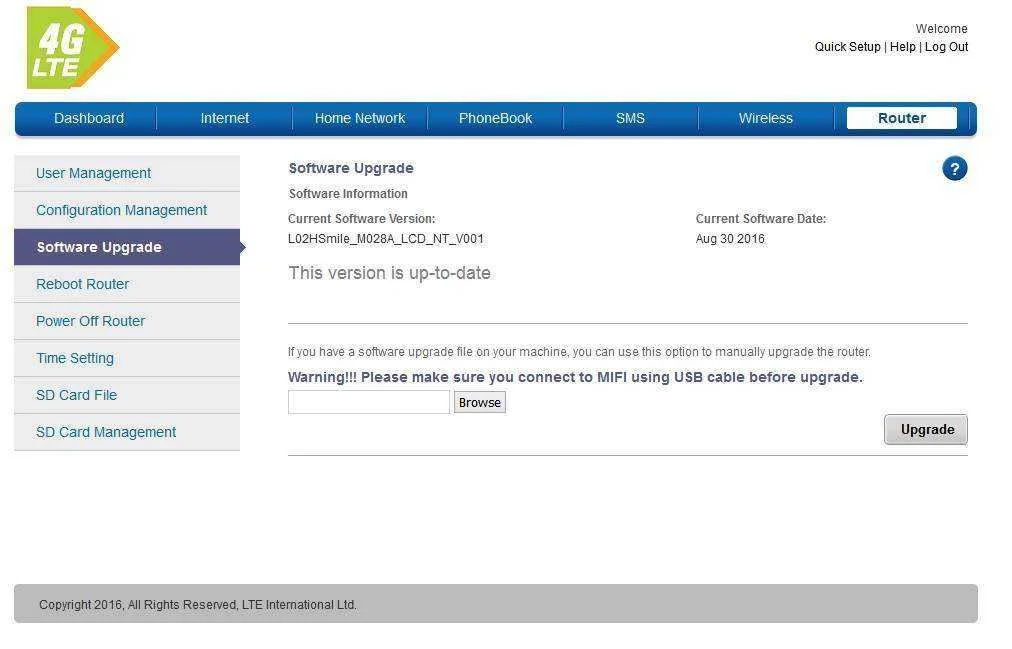Open the Wireless tab
This screenshot has height=649, width=1012.
click(x=765, y=119)
